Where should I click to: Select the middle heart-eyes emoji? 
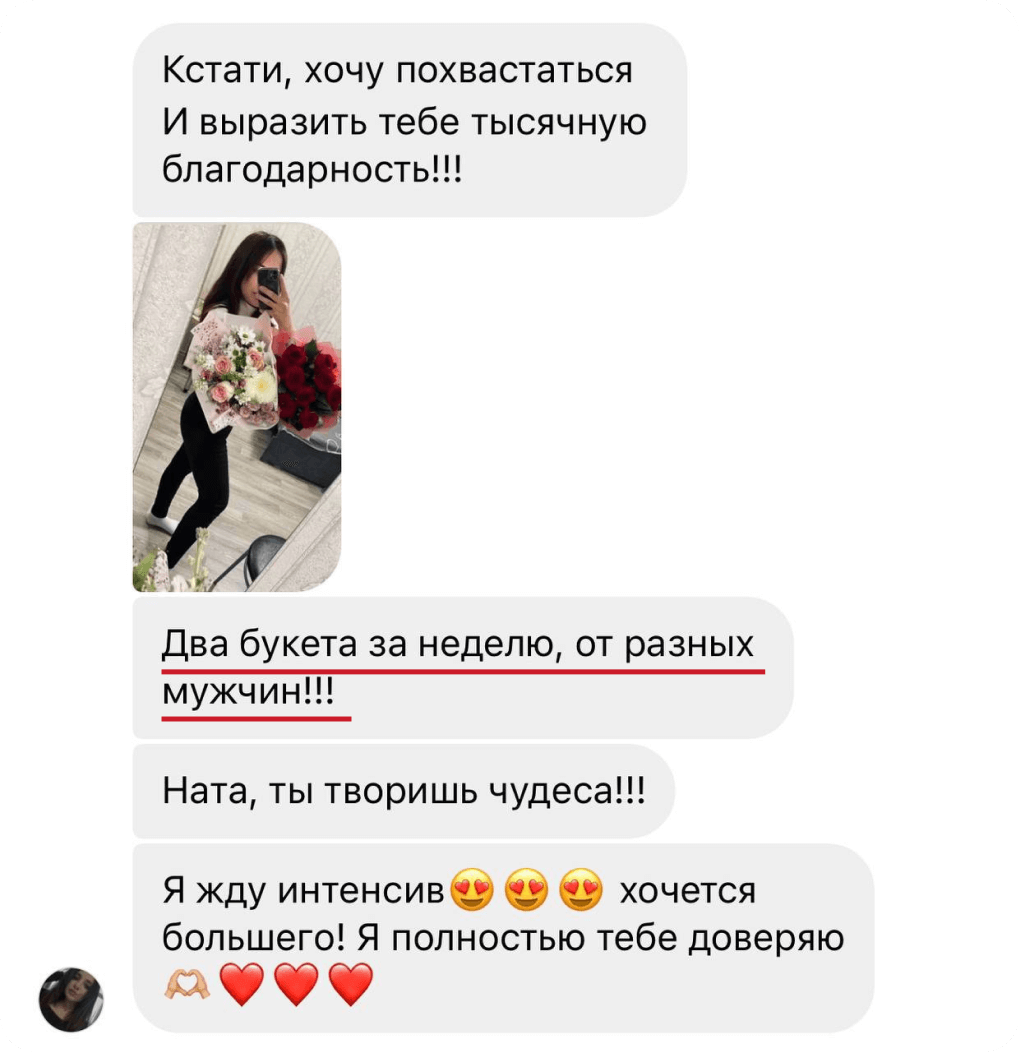coord(526,890)
